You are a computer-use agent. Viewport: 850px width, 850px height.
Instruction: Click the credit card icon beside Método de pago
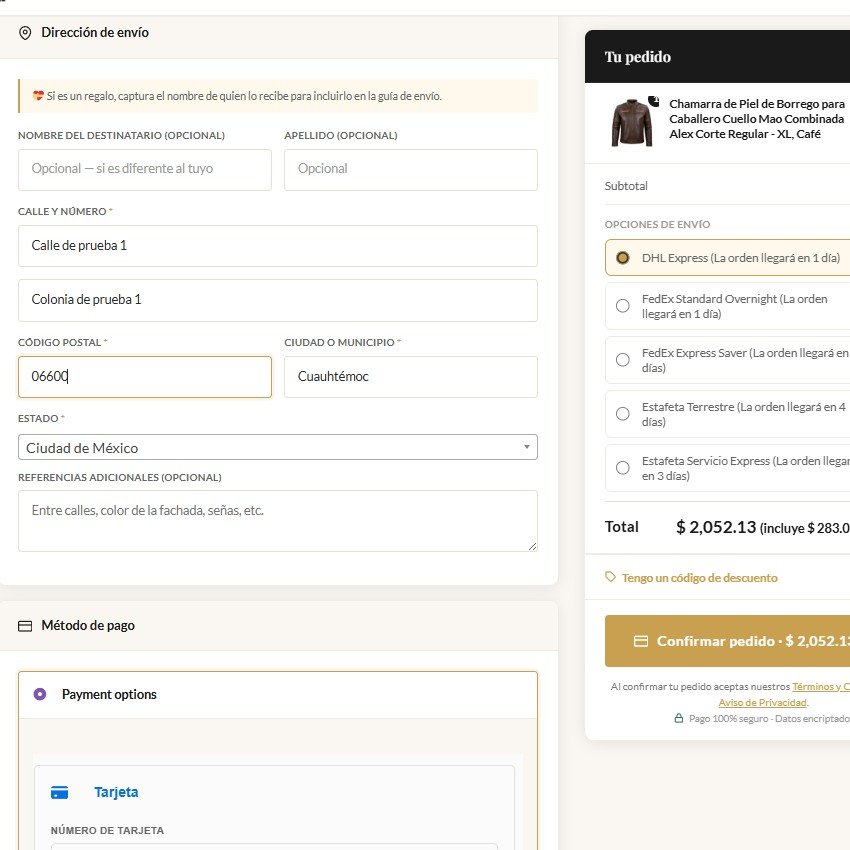pos(25,626)
